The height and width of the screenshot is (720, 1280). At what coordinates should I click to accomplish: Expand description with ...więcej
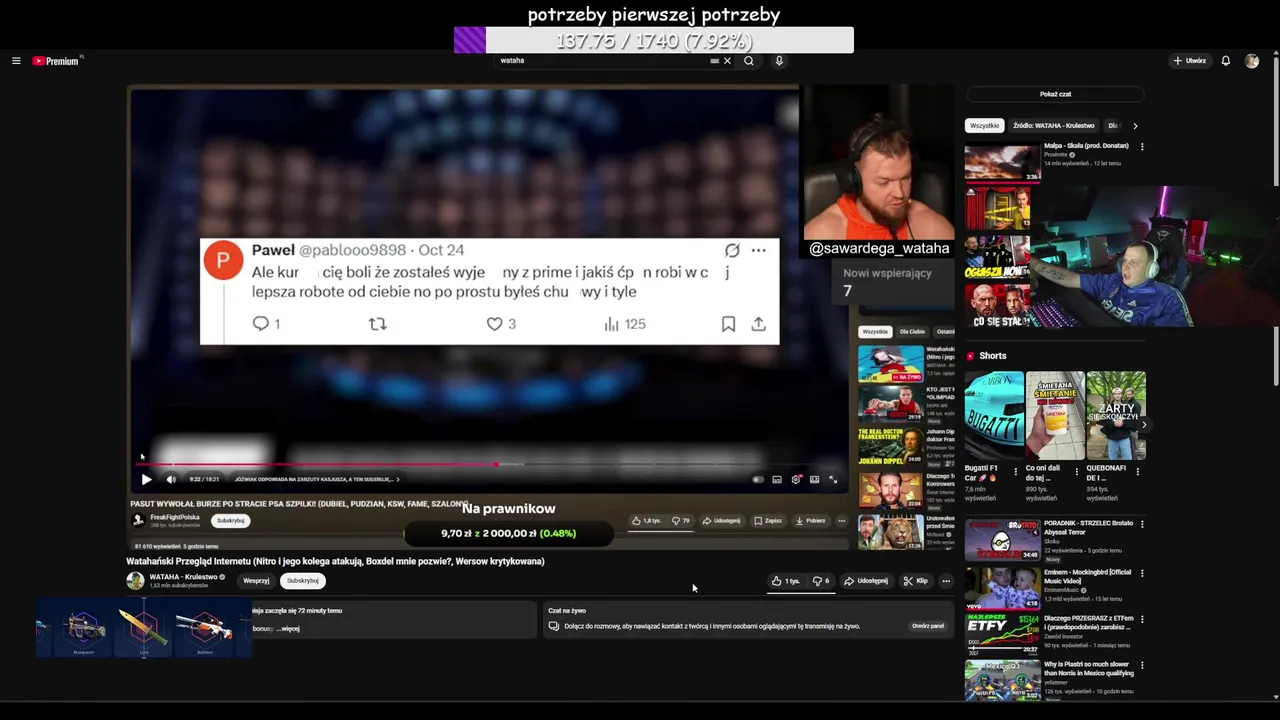(x=287, y=629)
